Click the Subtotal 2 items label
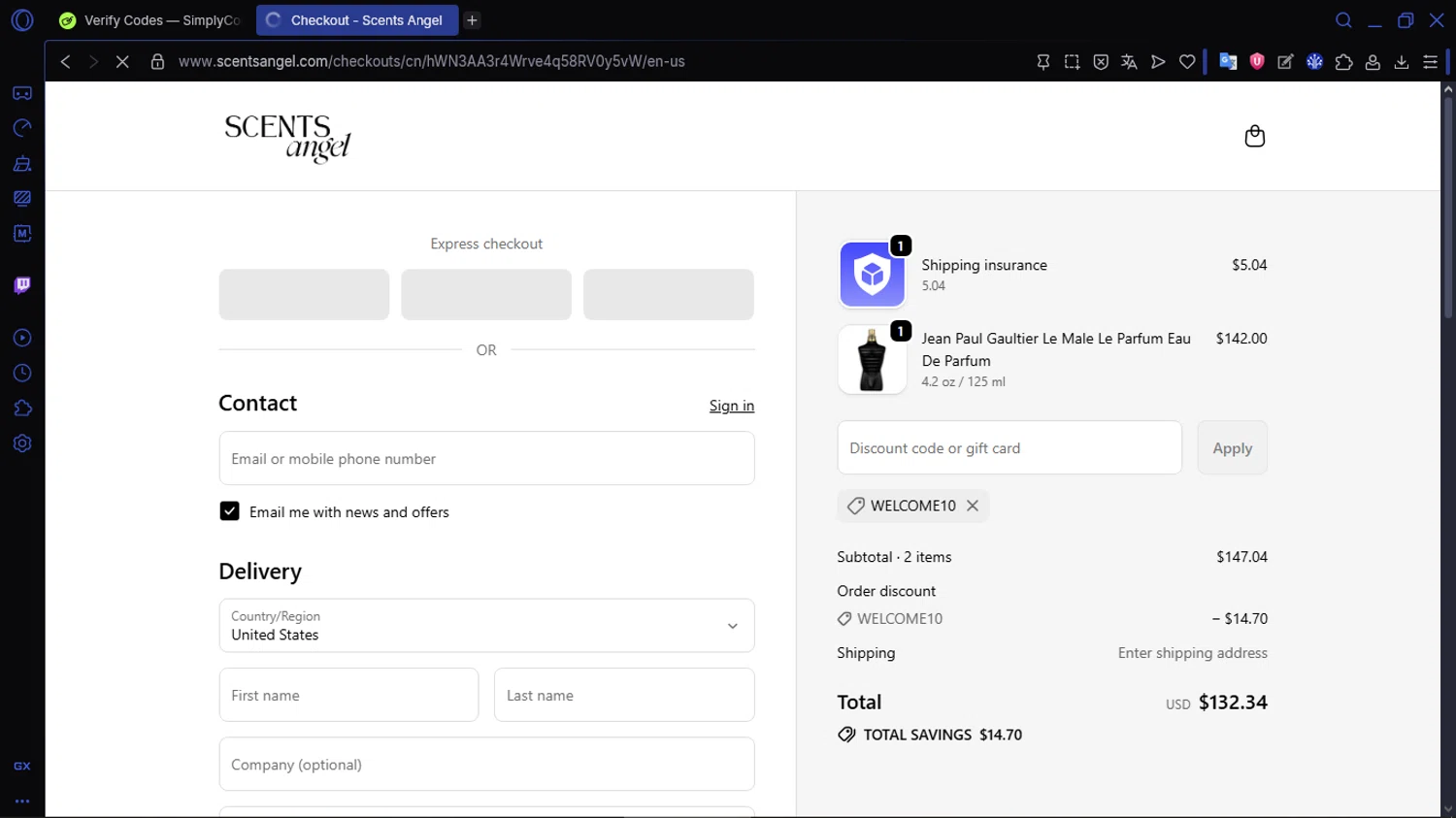The height and width of the screenshot is (818, 1456). tap(894, 557)
